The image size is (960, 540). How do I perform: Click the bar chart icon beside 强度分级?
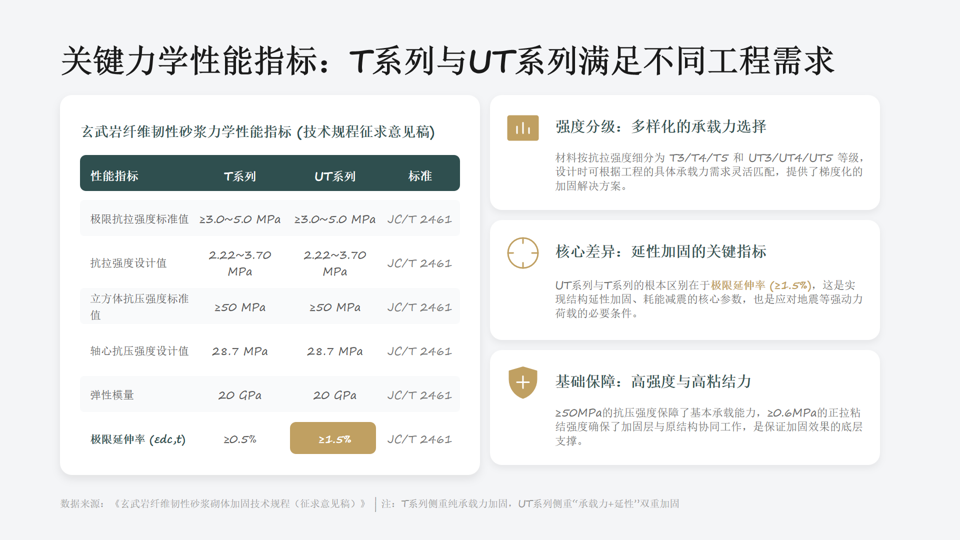pos(522,128)
